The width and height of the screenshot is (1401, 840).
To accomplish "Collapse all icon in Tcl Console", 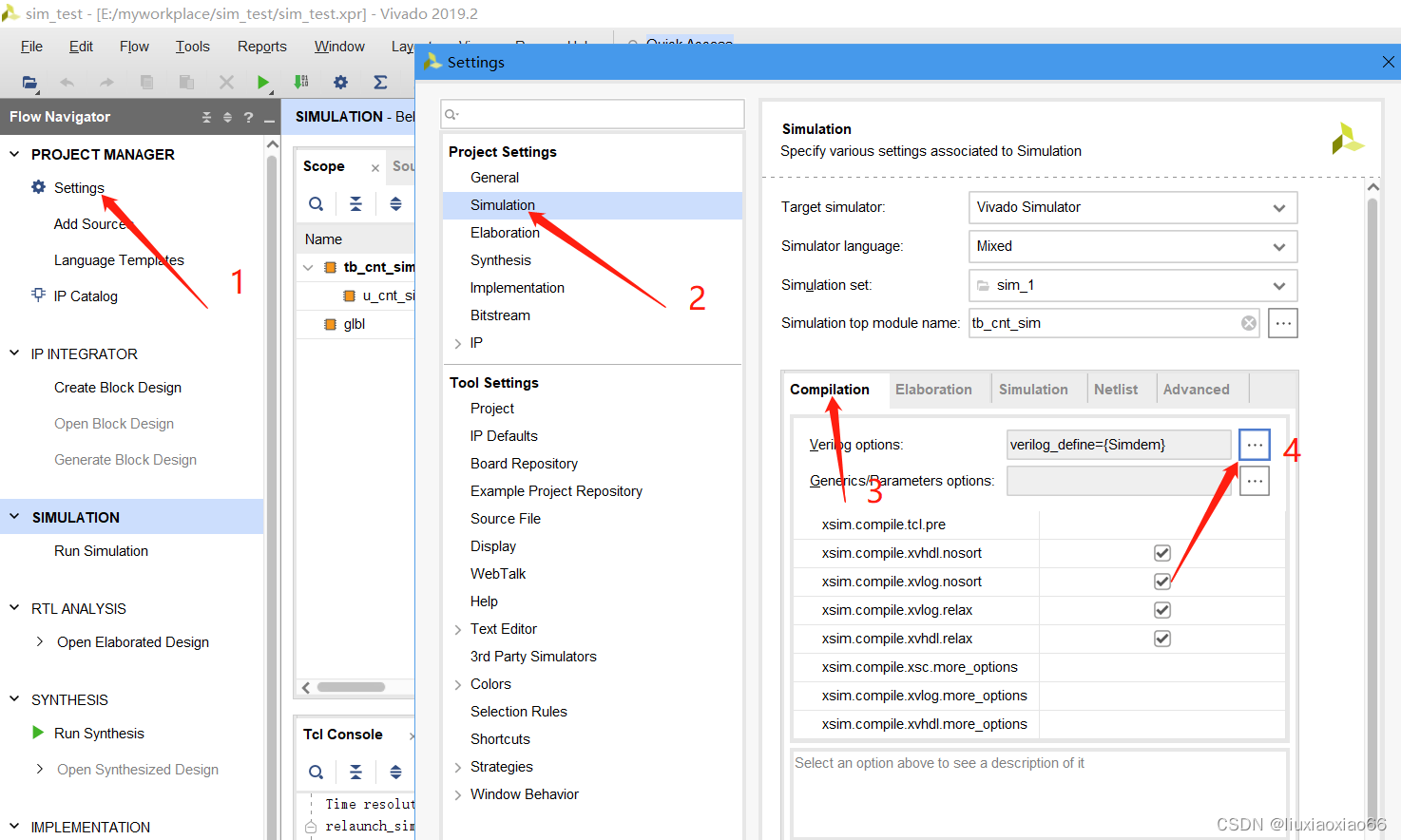I will point(355,772).
